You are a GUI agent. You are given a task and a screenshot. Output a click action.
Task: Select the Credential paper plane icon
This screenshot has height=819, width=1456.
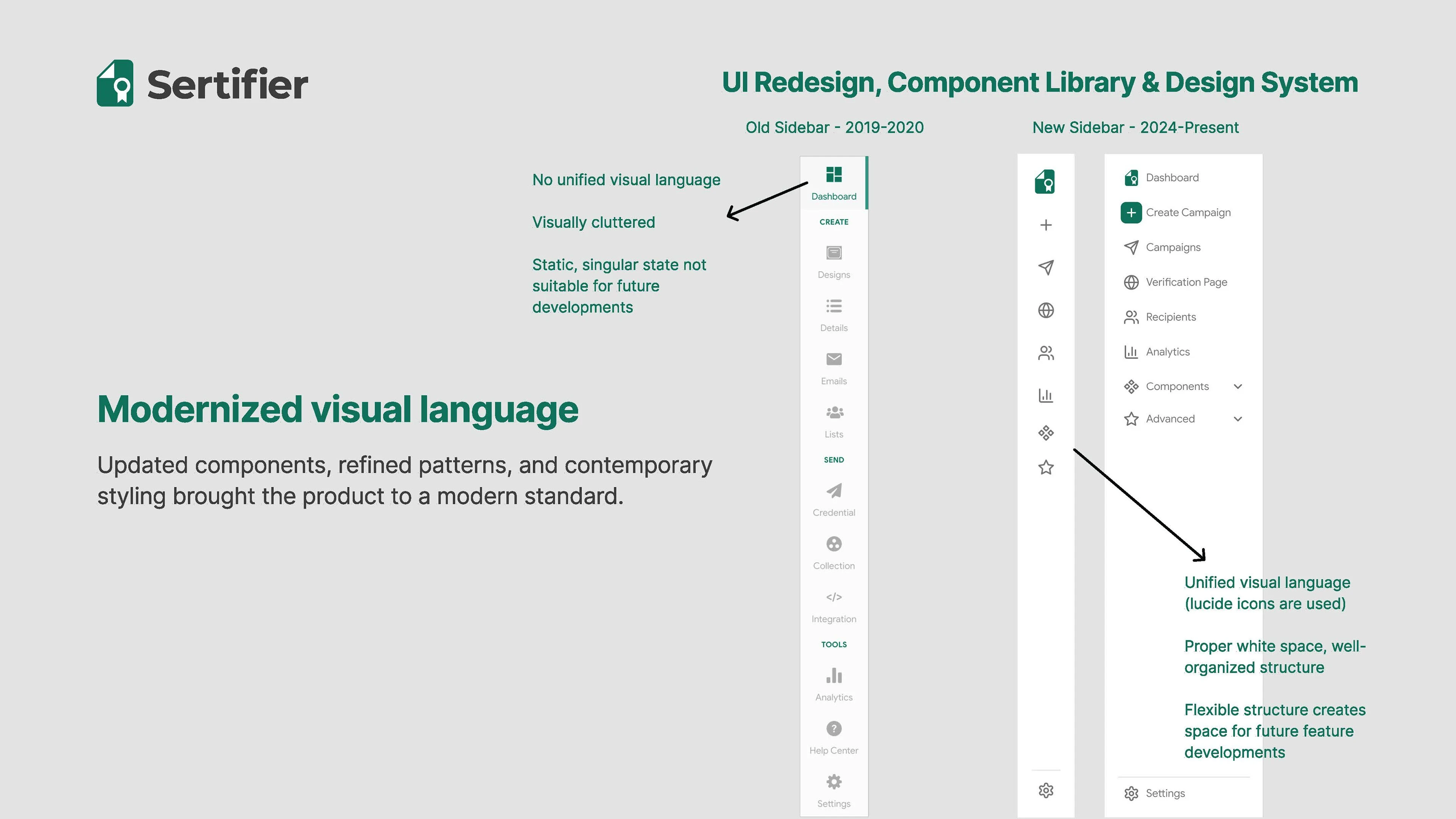pyautogui.click(x=834, y=491)
